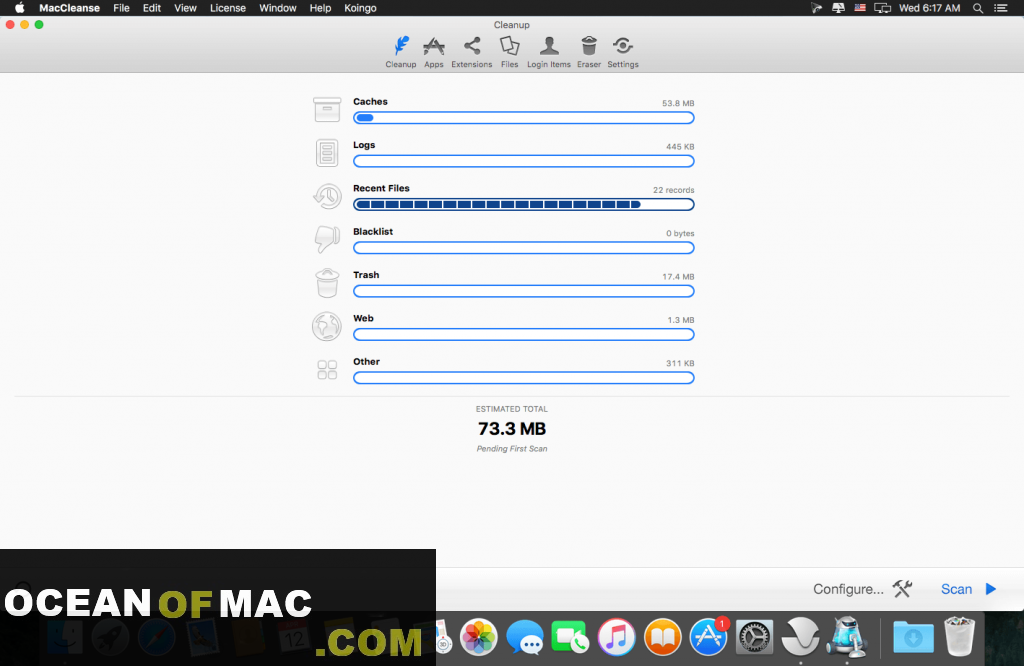This screenshot has width=1024, height=666.
Task: Open iBooks in the Dock
Action: click(x=662, y=637)
